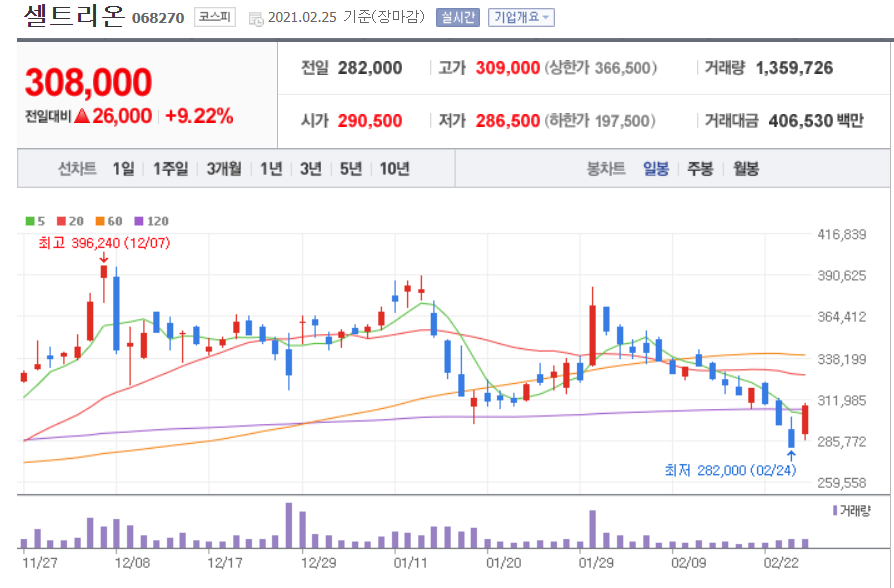The image size is (894, 588).
Task: Click the 코스피 market badge
Action: (x=215, y=17)
